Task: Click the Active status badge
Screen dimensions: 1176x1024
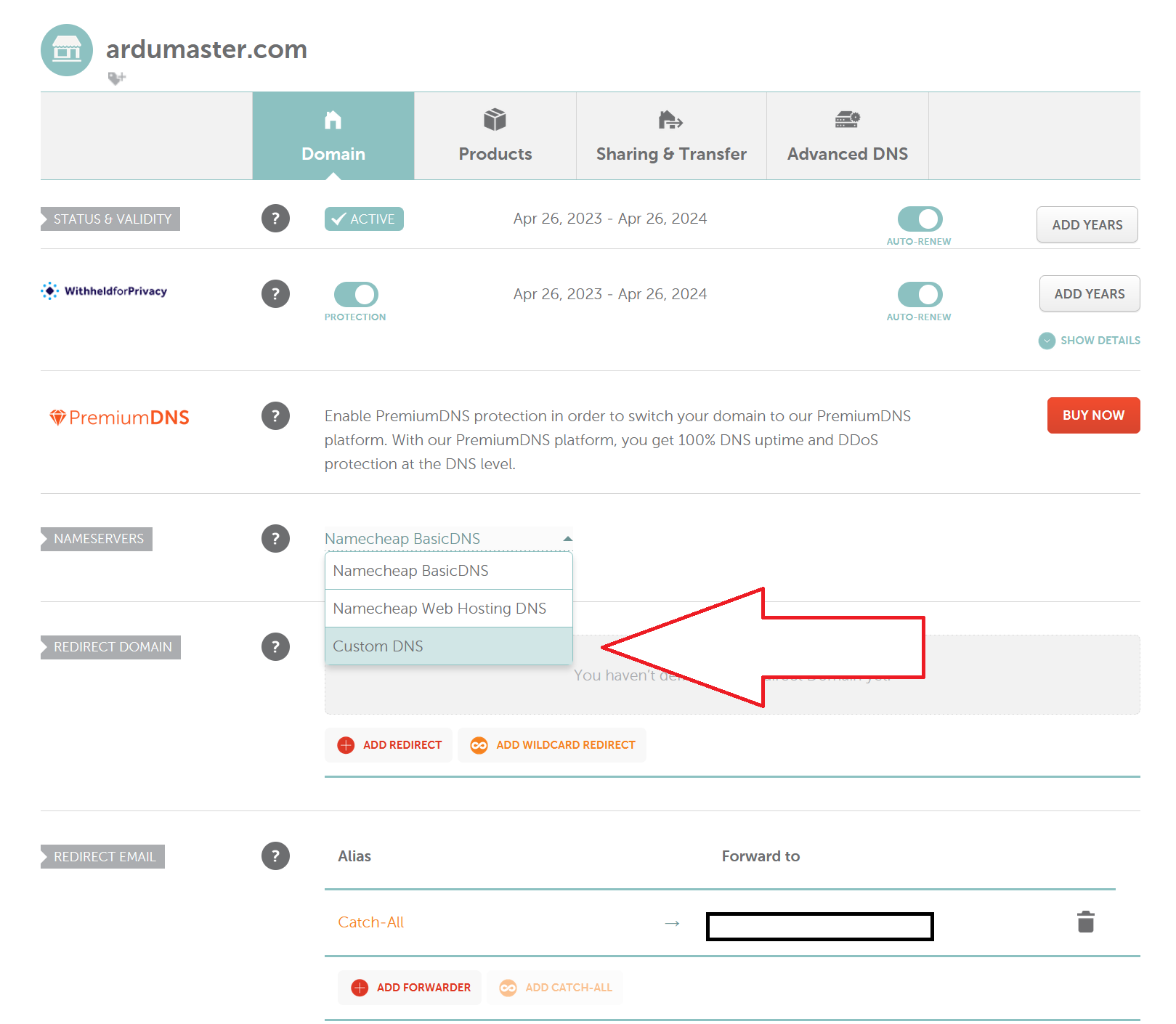Action: 364,219
